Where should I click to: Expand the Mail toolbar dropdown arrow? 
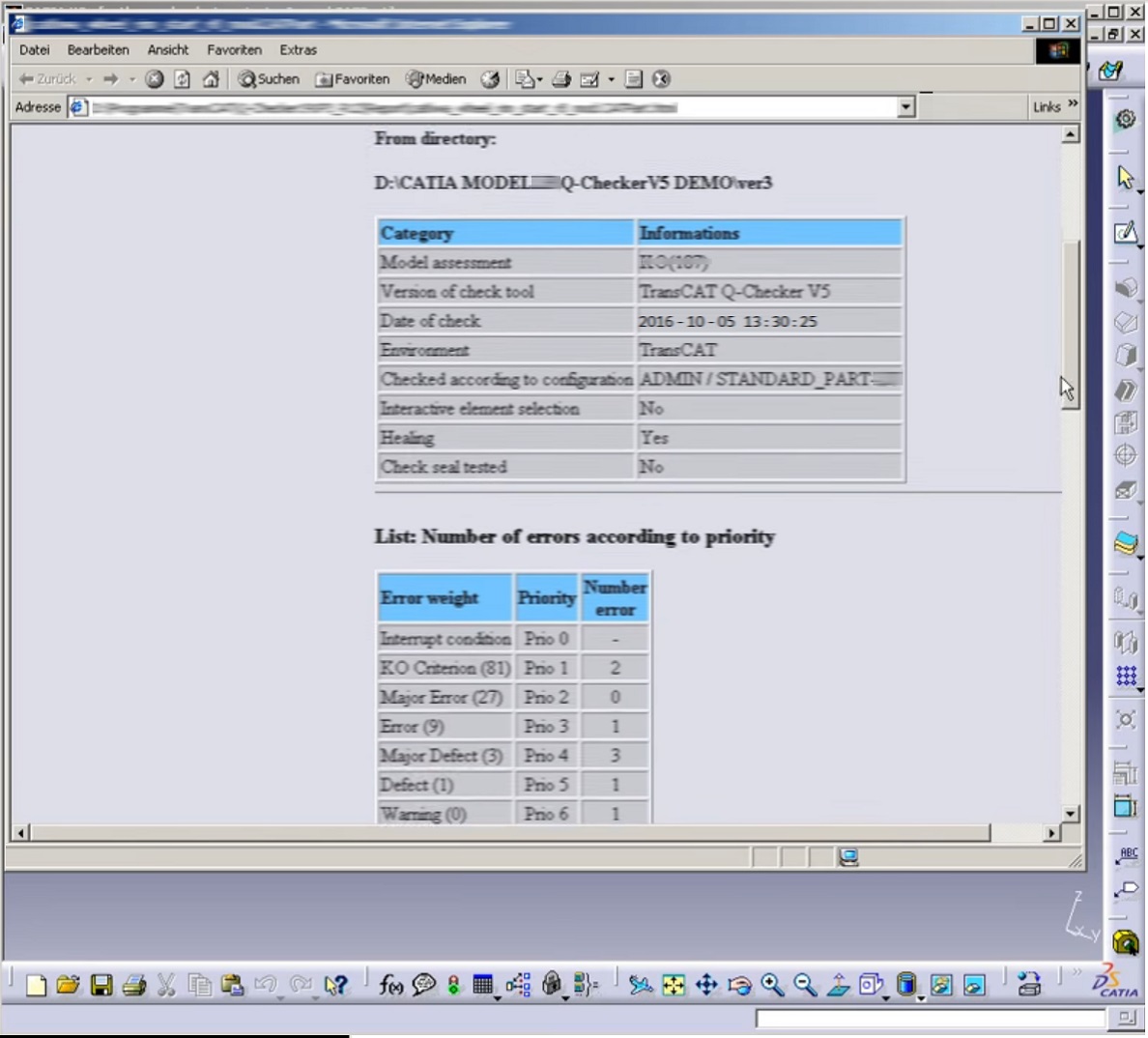pos(540,79)
